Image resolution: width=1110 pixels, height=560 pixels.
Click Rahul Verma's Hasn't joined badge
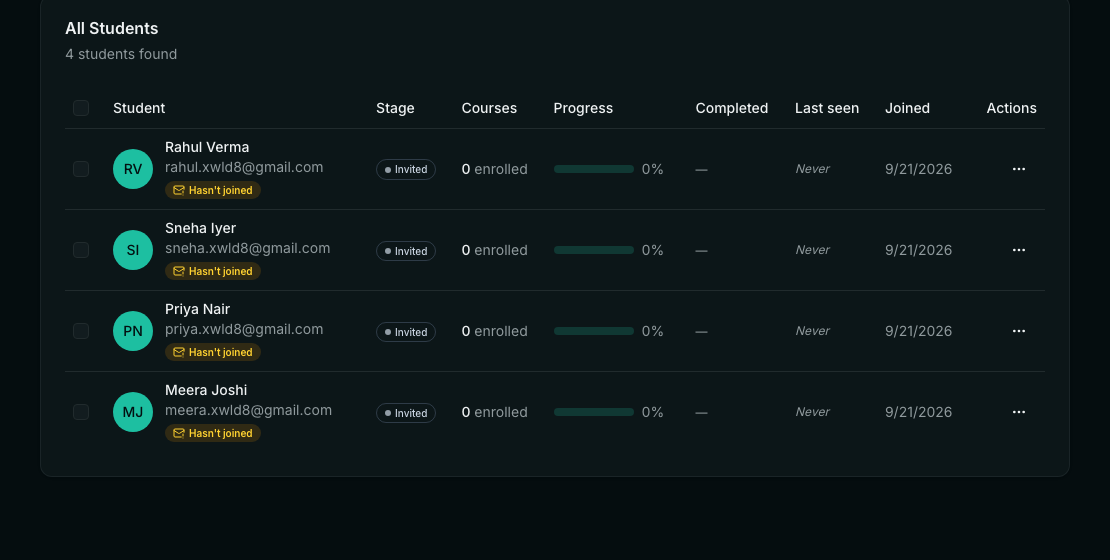[213, 190]
